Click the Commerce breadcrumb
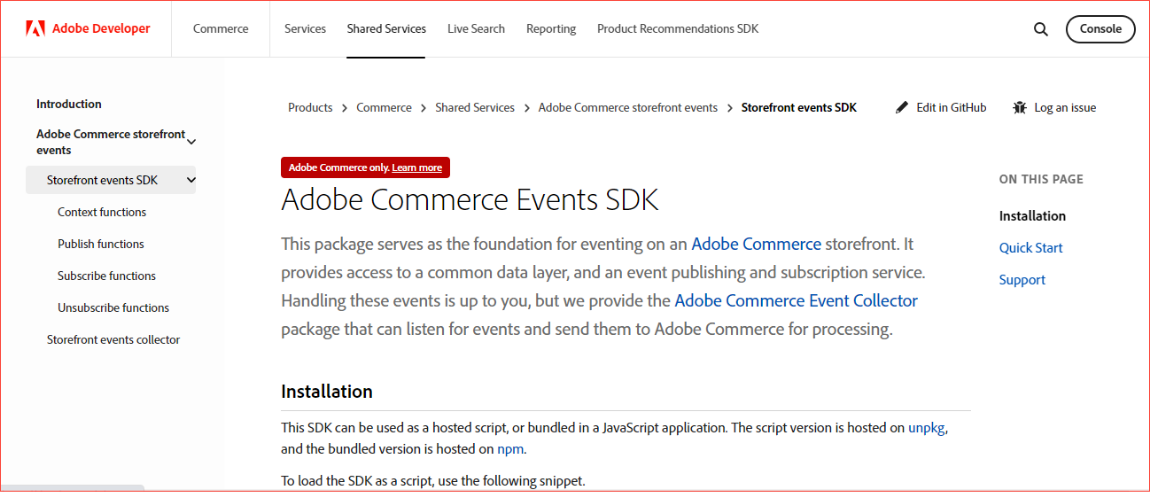Image resolution: width=1150 pixels, height=492 pixels. tap(384, 107)
